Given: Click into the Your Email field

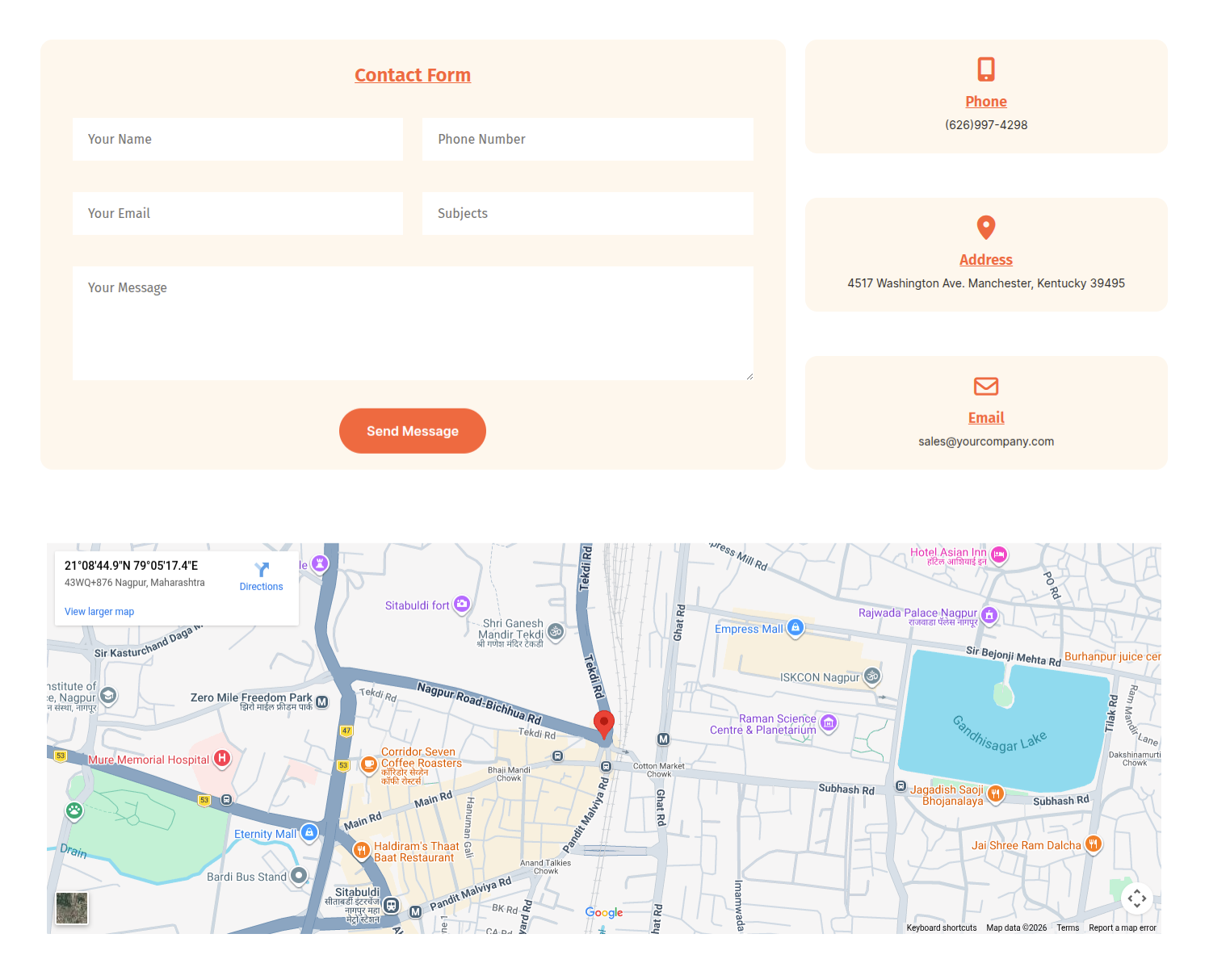Looking at the screenshot, I should click(237, 213).
